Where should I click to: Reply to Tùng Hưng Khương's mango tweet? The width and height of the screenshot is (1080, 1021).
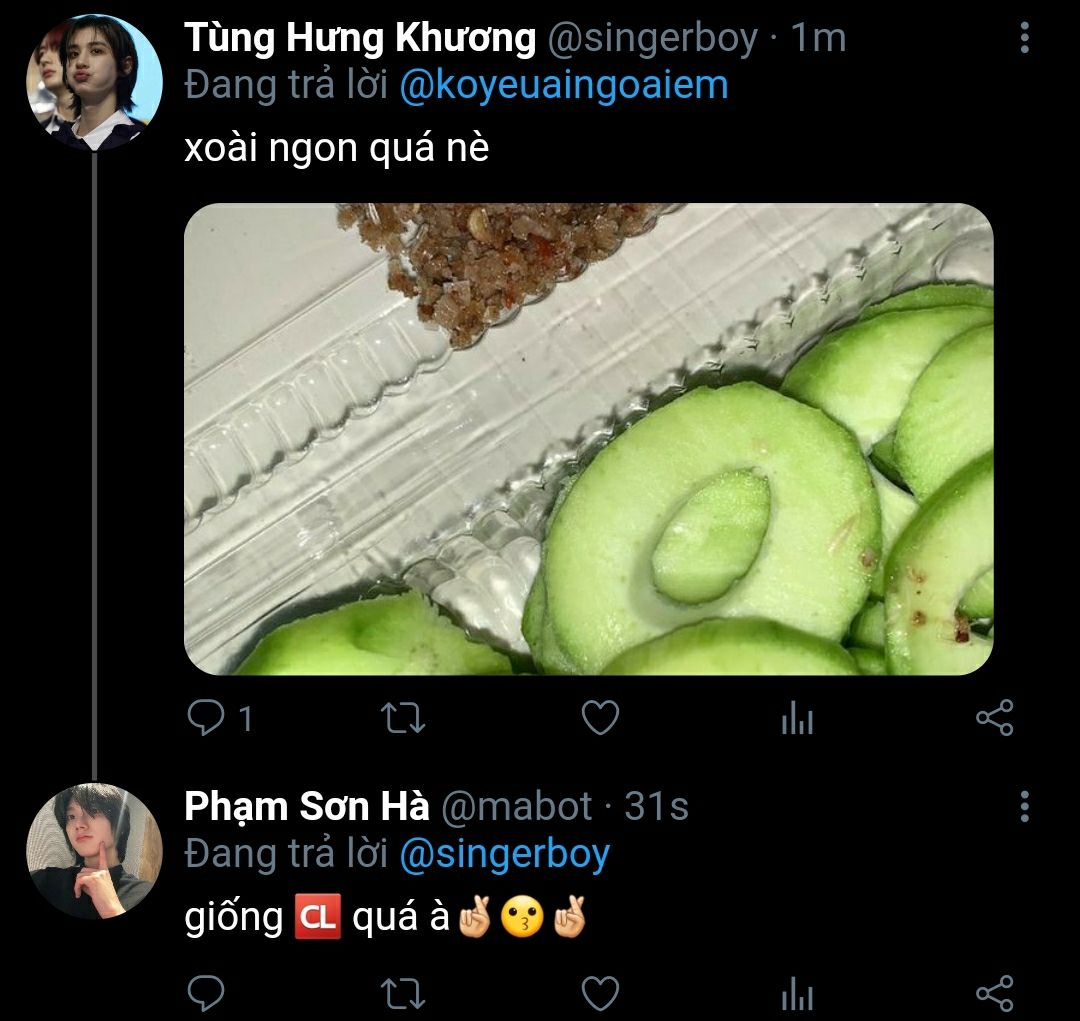point(207,718)
